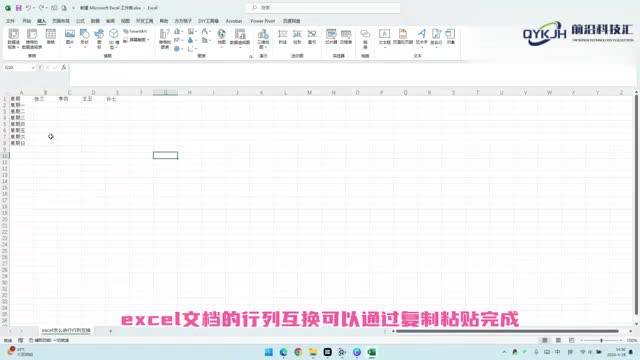Viewport: 640px width, 360px height.
Task: Open scatter chart dropdown
Action: tap(192, 49)
